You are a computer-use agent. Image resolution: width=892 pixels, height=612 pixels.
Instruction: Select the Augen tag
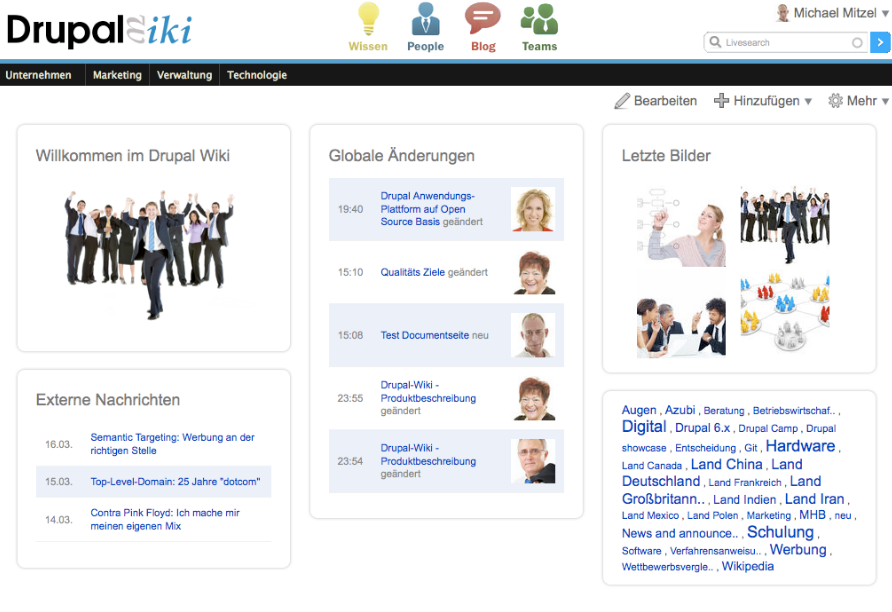pyautogui.click(x=639, y=410)
